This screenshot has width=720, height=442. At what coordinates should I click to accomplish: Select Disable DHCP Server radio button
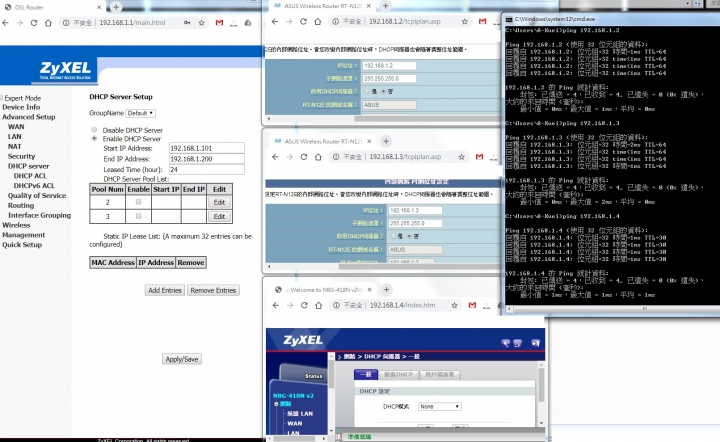94,130
